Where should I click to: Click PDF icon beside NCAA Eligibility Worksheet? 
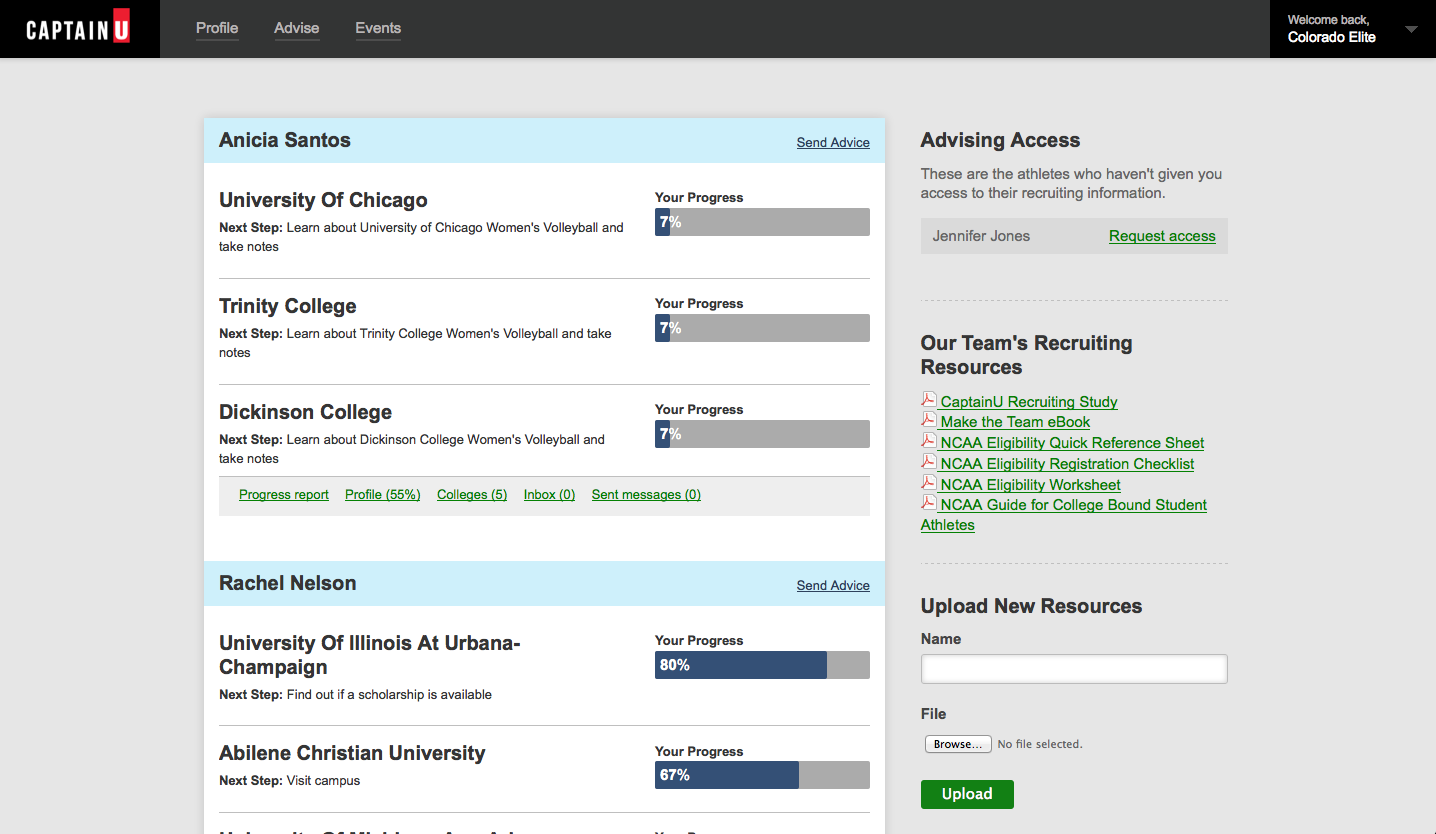(929, 483)
